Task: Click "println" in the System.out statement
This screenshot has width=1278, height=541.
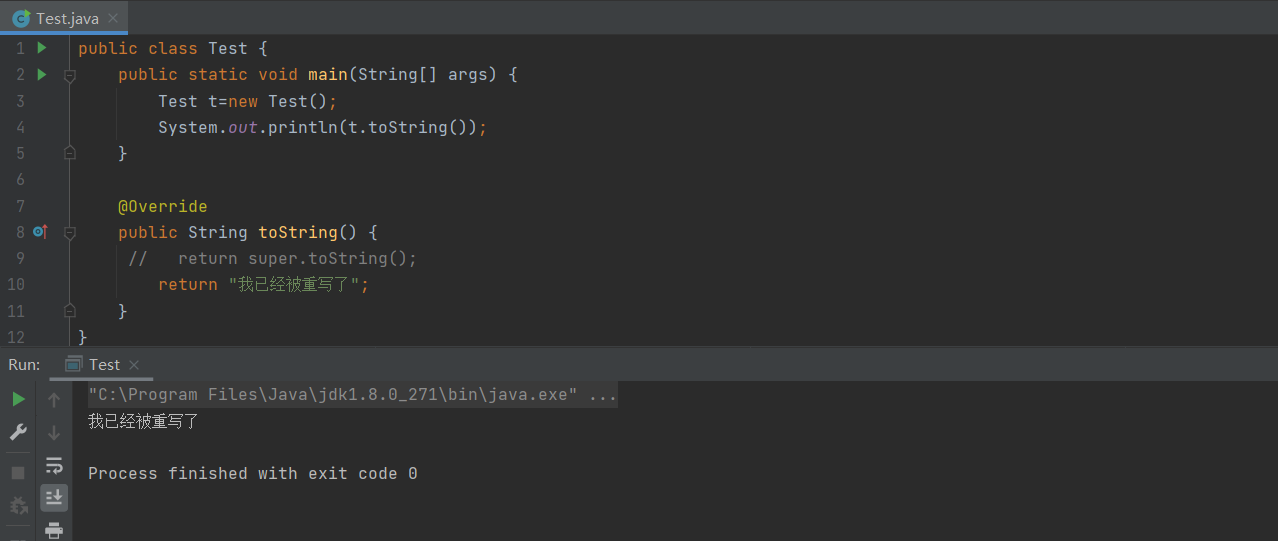Action: pos(303,127)
